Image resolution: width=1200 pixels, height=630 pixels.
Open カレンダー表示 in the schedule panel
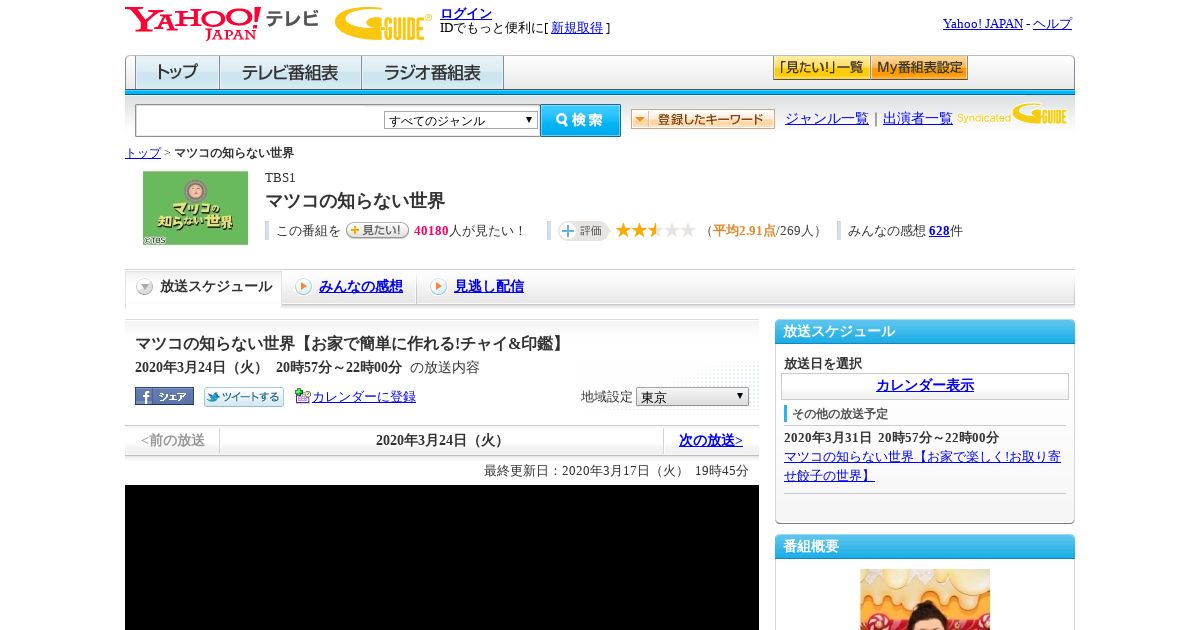click(925, 385)
